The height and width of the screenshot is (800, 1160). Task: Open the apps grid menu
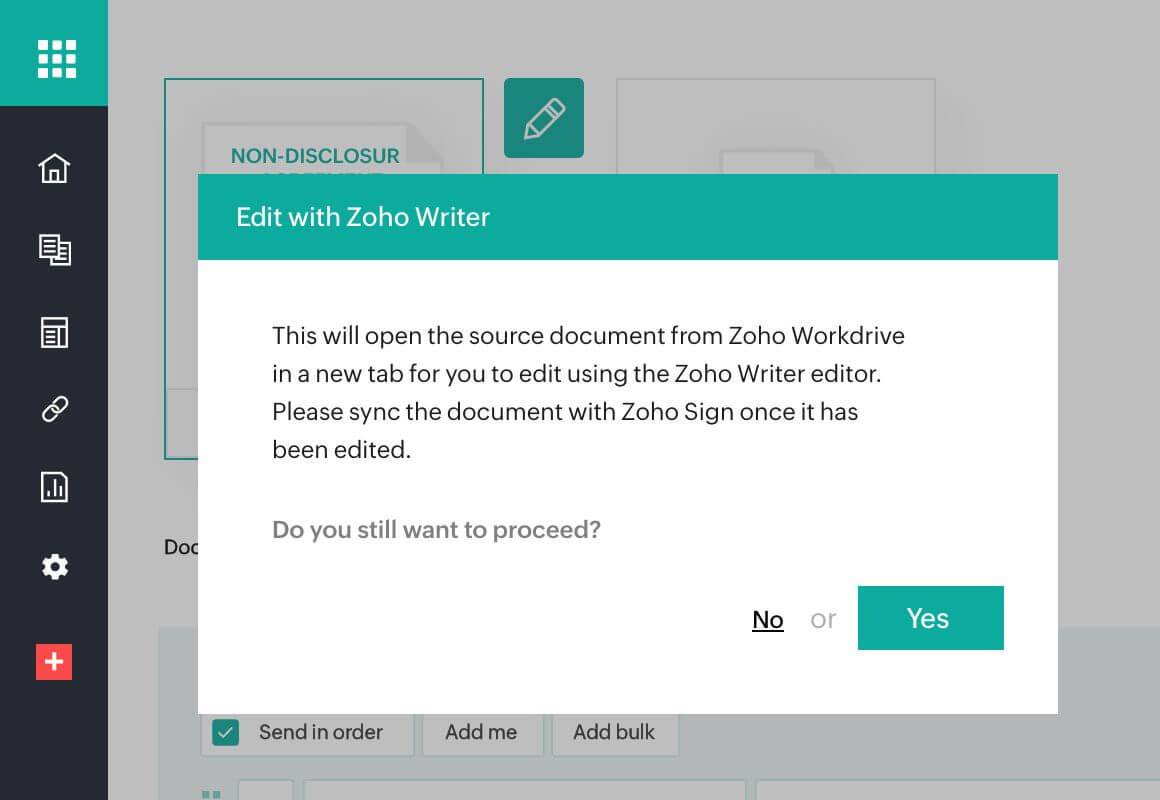[x=56, y=58]
